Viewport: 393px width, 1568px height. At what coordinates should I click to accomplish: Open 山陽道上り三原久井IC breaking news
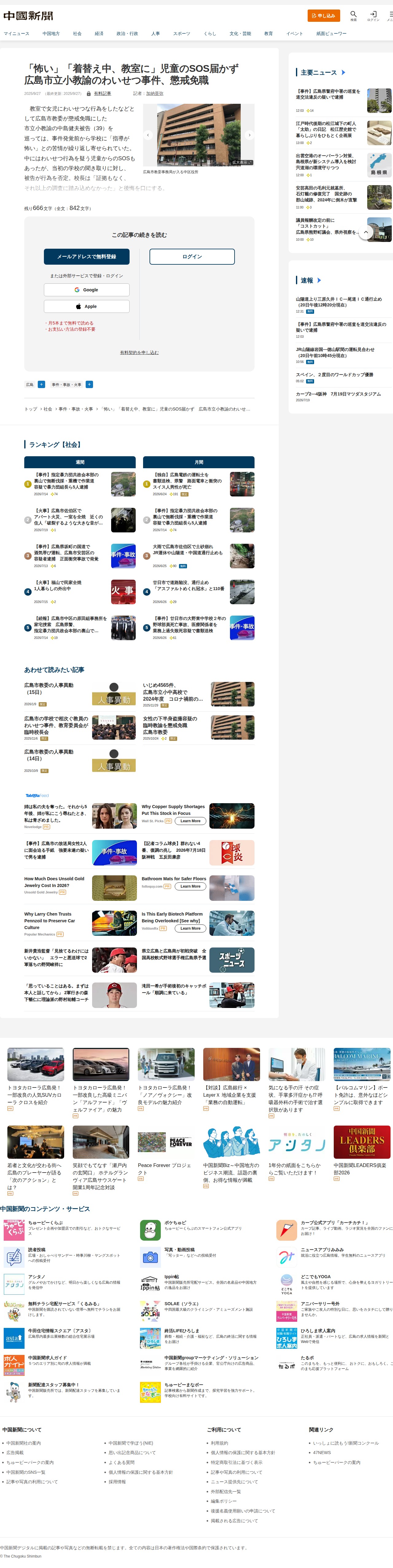[x=339, y=302]
